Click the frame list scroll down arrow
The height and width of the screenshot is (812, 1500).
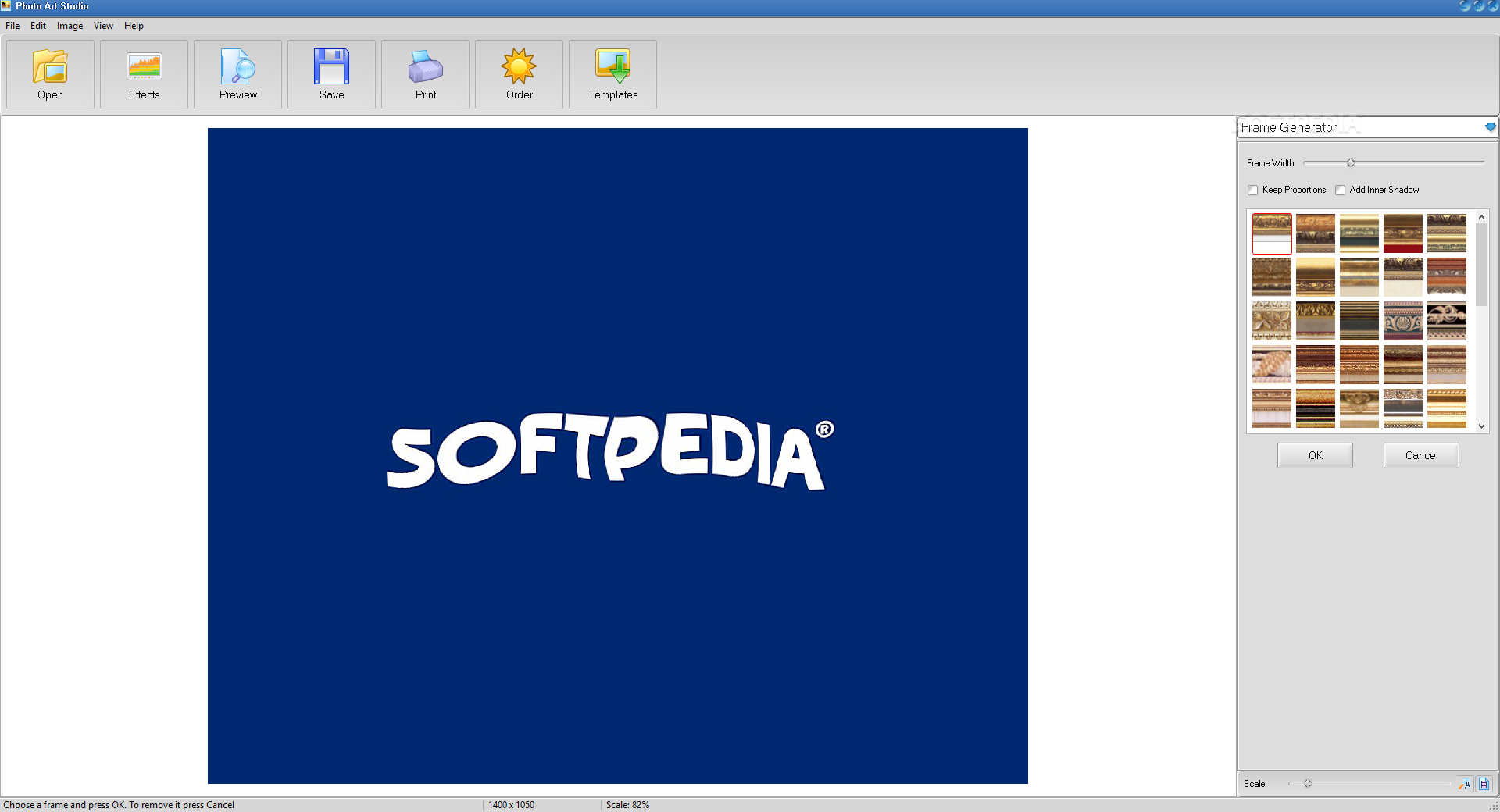click(x=1481, y=426)
